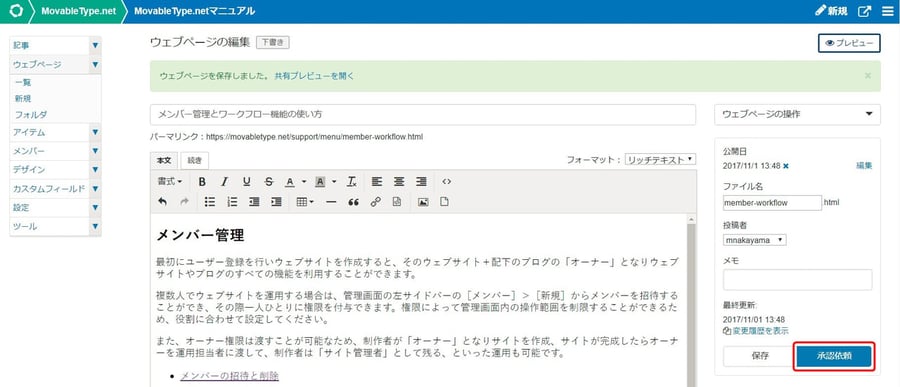900x387 pixels.
Task: Insert an image into the body
Action: coord(423,202)
